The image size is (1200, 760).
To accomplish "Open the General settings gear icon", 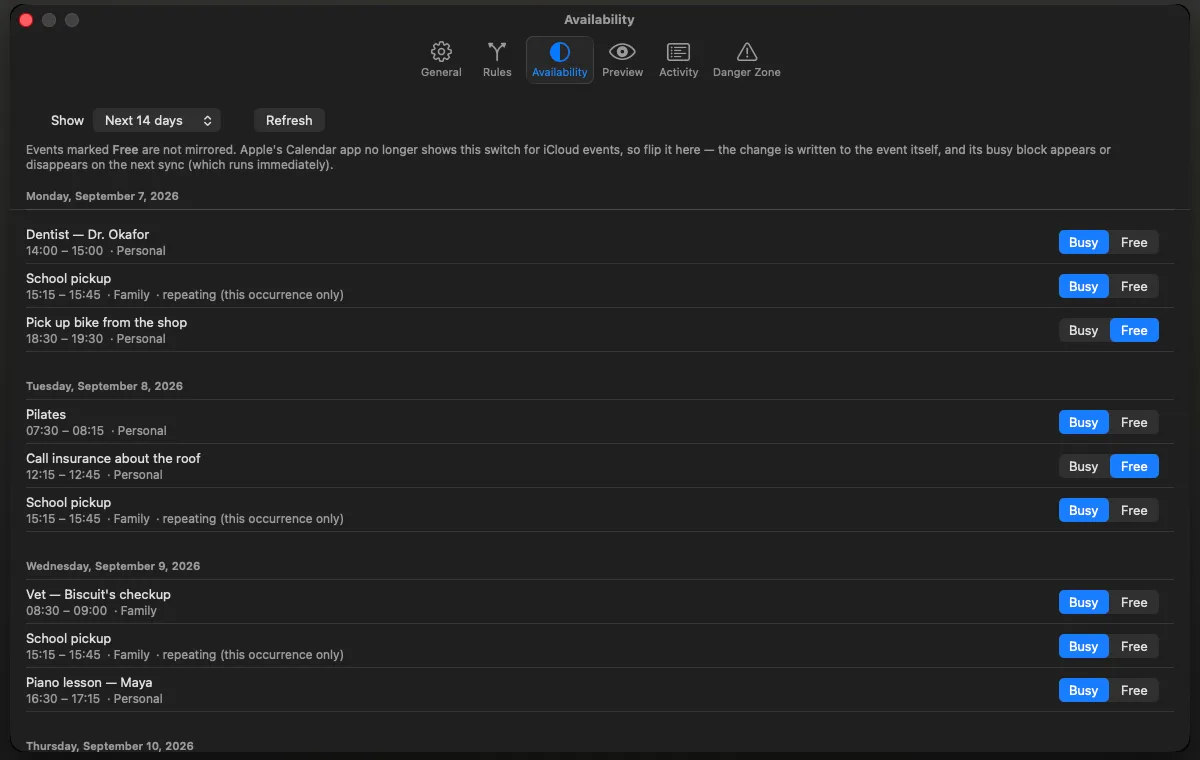I will coord(441,52).
